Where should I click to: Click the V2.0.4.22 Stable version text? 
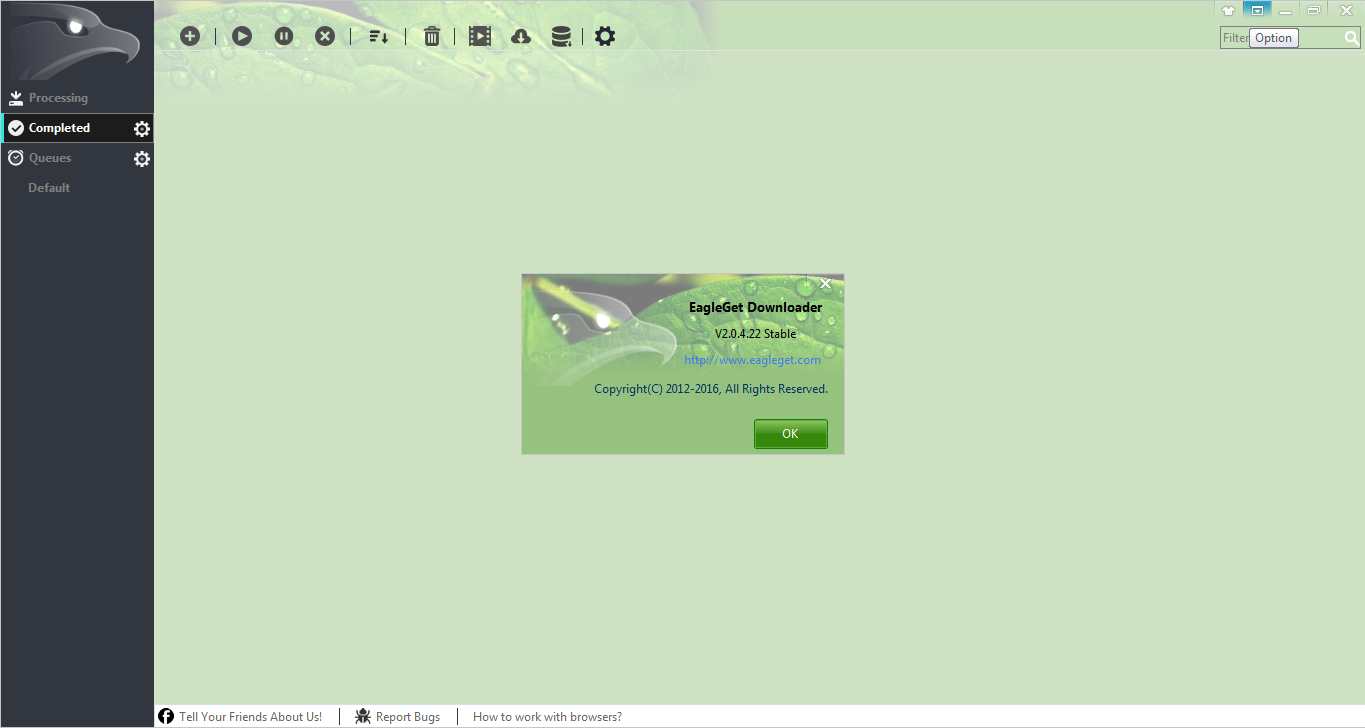pos(755,334)
